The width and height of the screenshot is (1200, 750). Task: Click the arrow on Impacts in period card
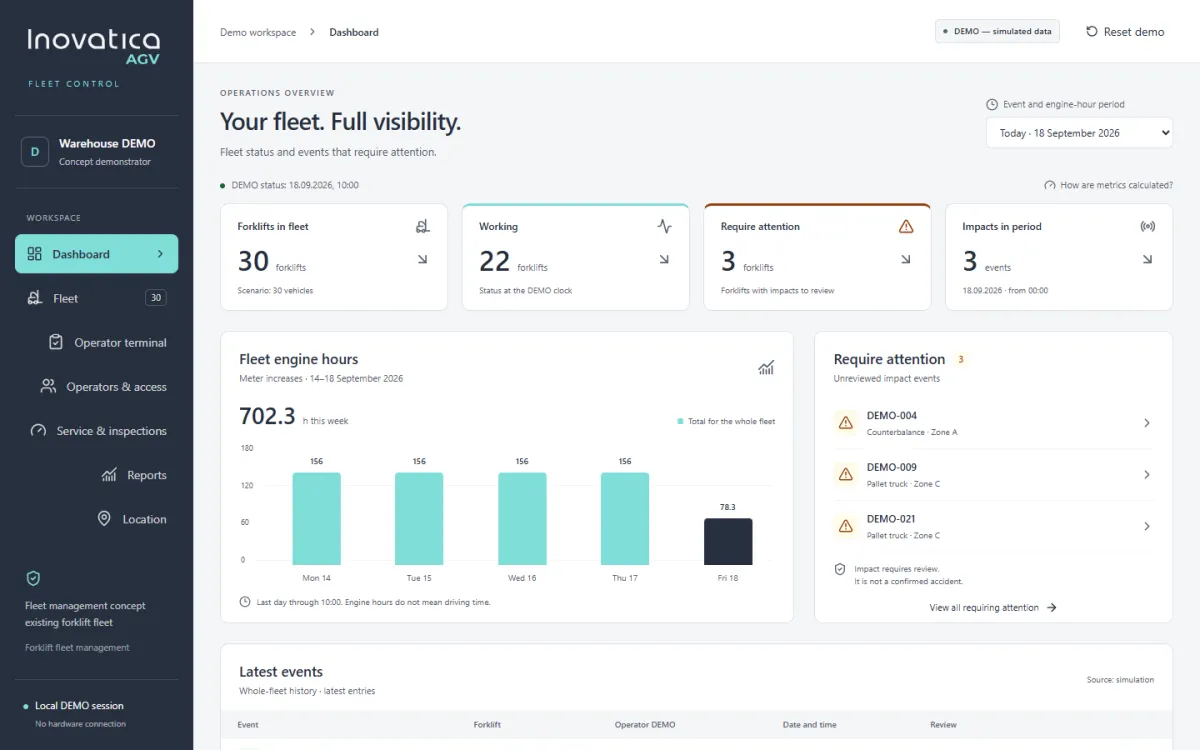tap(1148, 259)
